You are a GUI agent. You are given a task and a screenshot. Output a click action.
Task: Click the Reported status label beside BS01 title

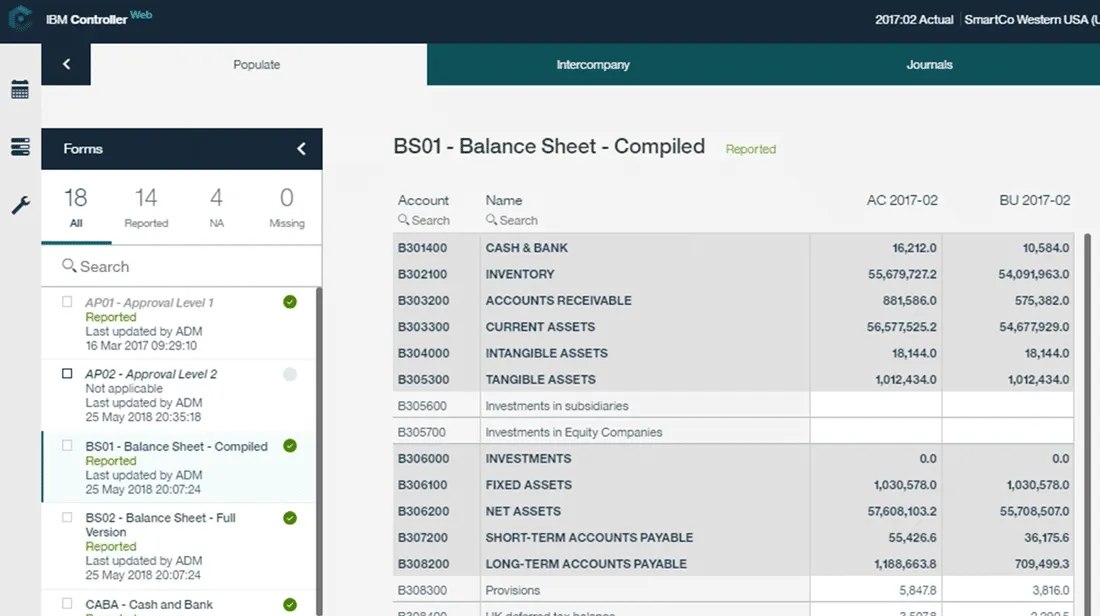[x=751, y=149]
